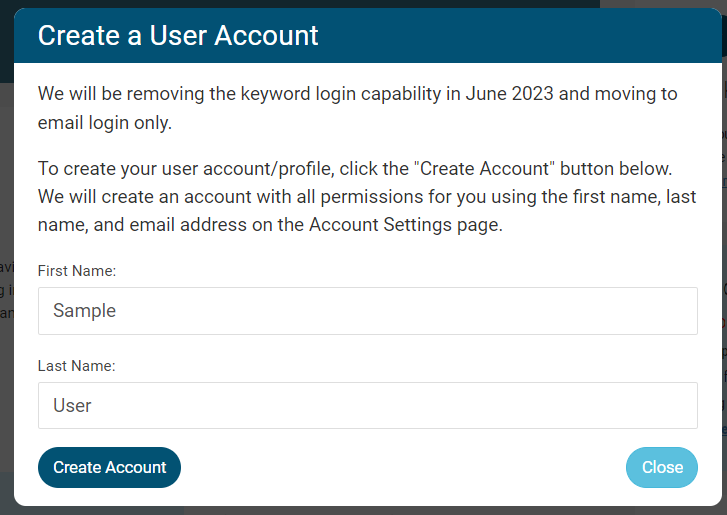Click the keyword login removal paragraph
The height and width of the screenshot is (515, 727).
(357, 108)
